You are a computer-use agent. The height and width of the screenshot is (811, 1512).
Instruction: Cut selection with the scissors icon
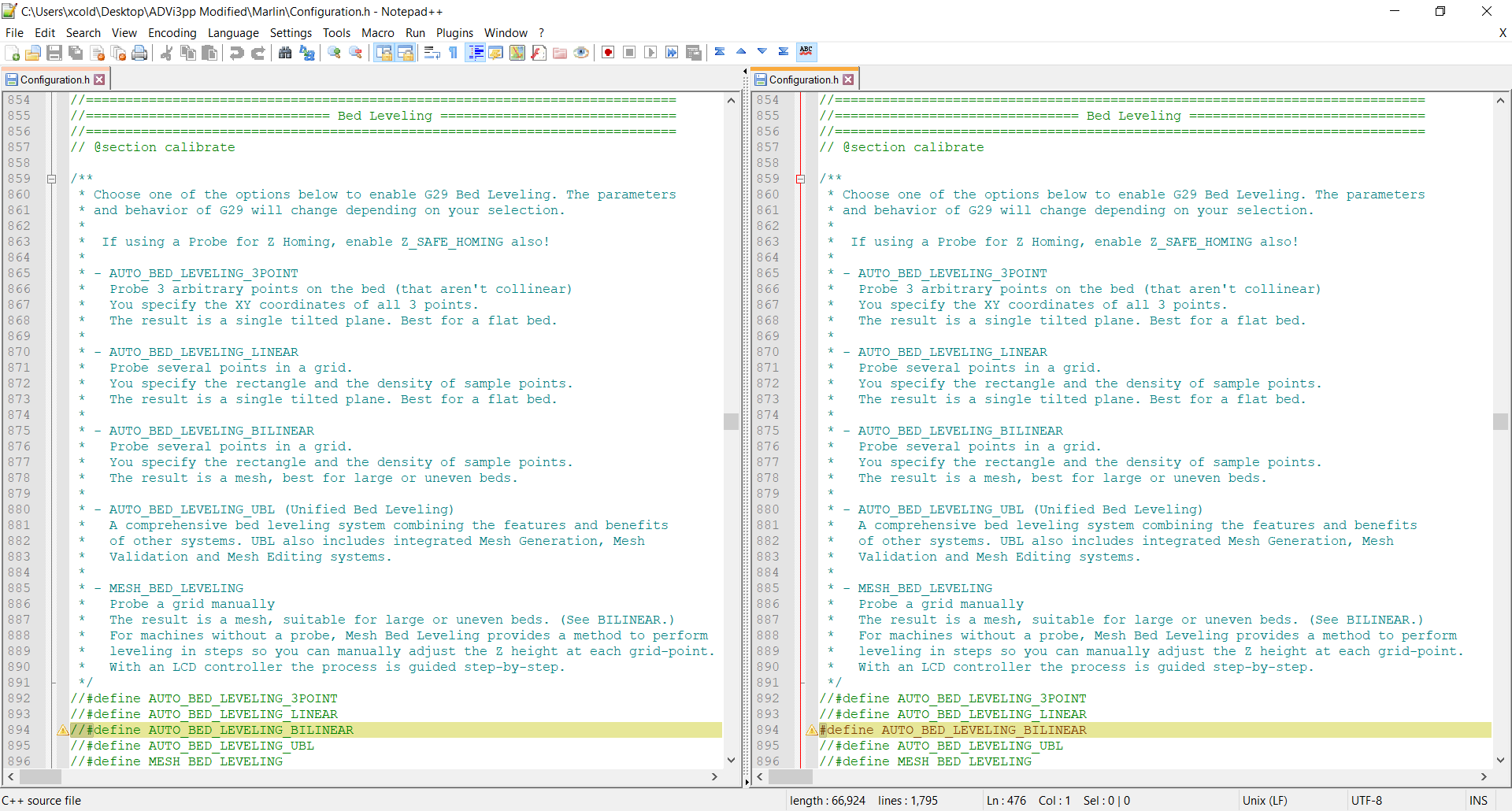pos(166,53)
